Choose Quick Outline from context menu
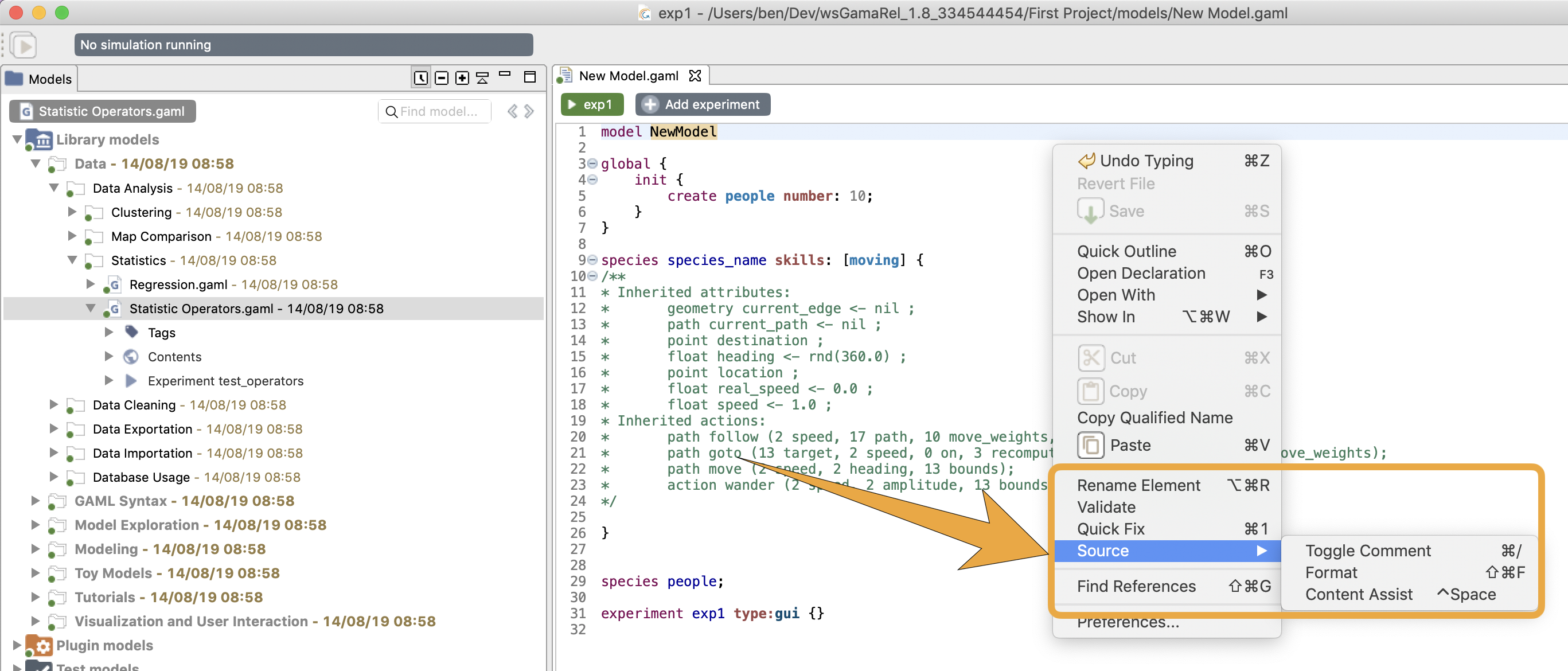 [1168, 251]
